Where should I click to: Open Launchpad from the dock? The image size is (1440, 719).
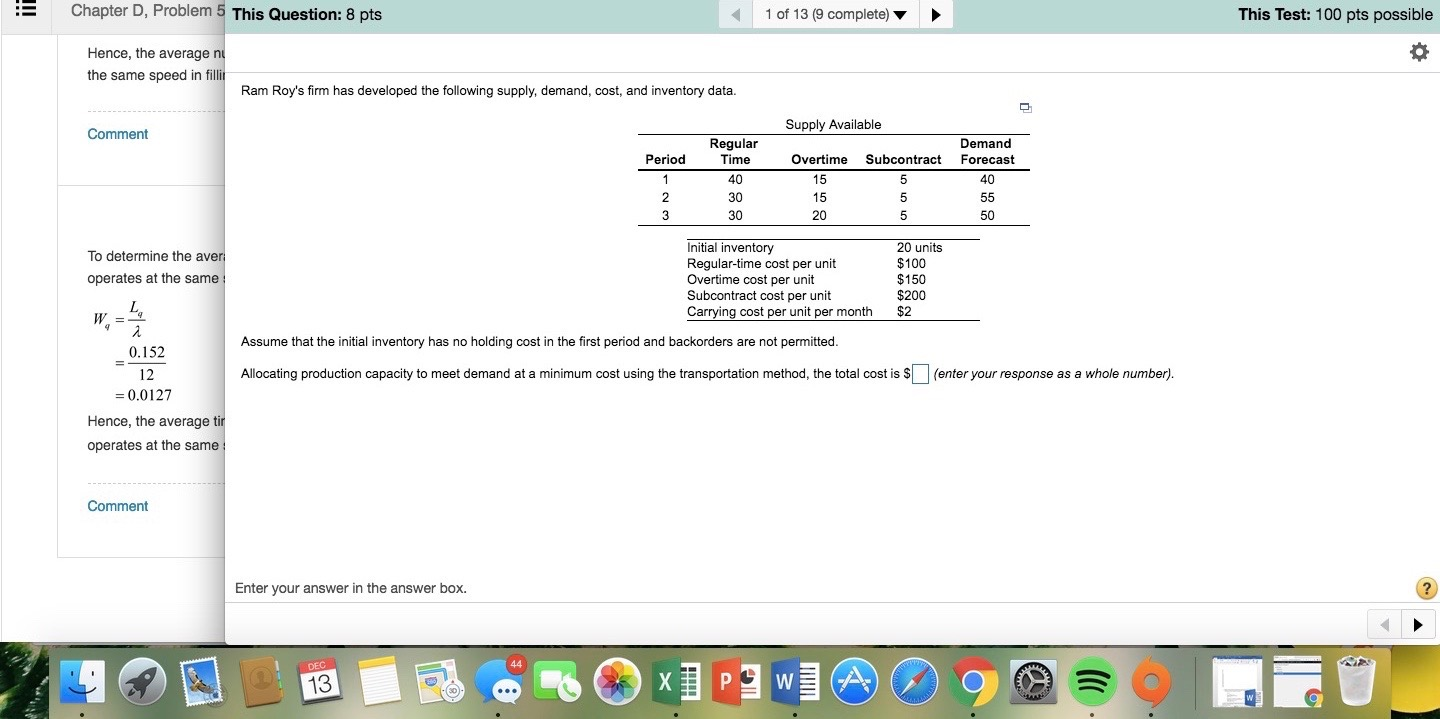click(x=143, y=682)
